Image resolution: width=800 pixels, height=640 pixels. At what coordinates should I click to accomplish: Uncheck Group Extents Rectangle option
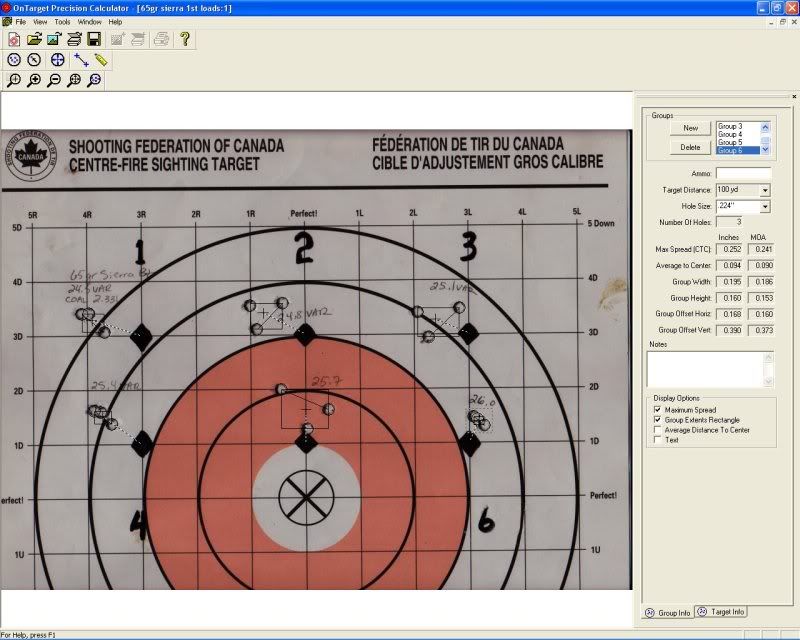pyautogui.click(x=658, y=420)
